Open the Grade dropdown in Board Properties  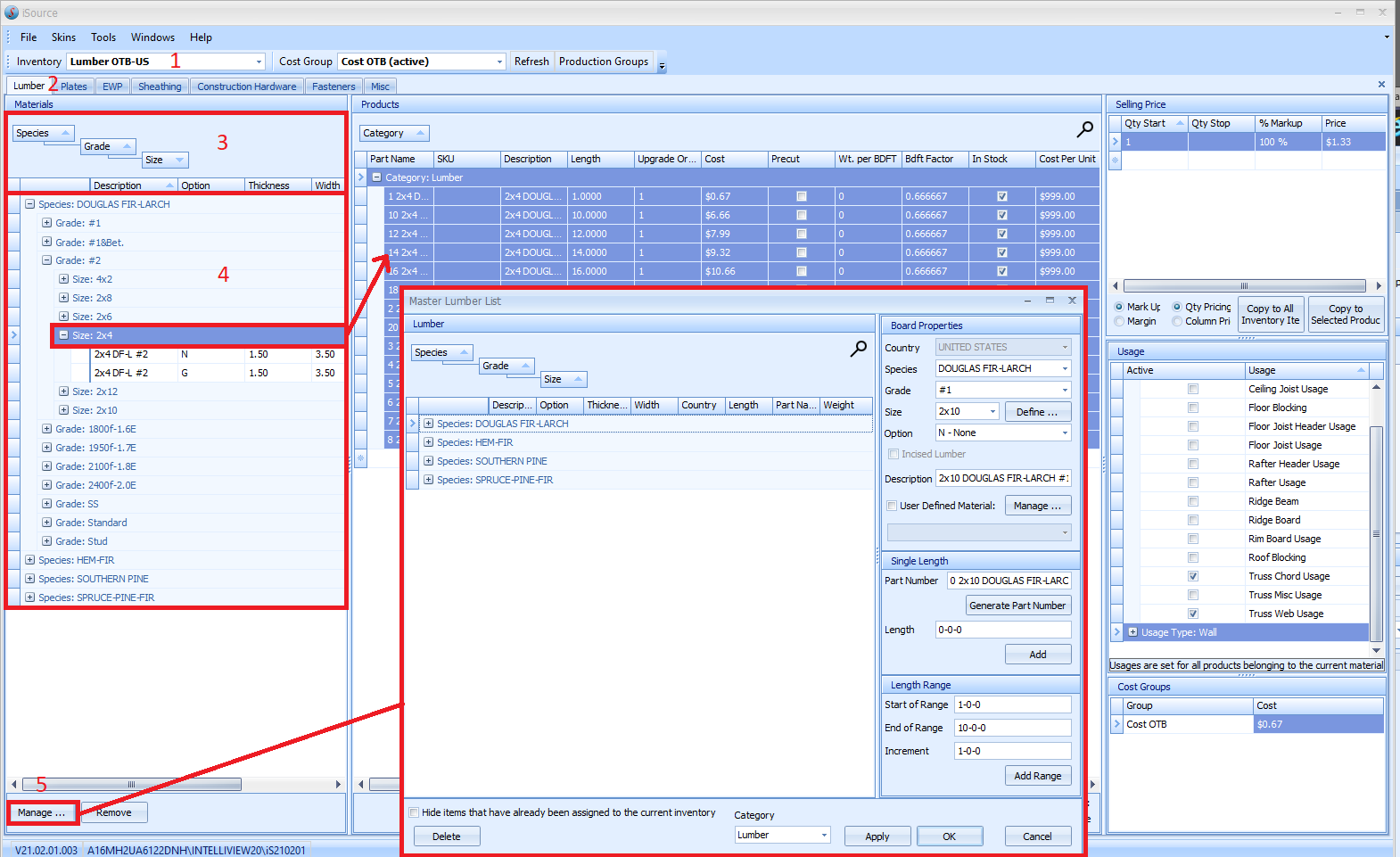coord(1065,390)
